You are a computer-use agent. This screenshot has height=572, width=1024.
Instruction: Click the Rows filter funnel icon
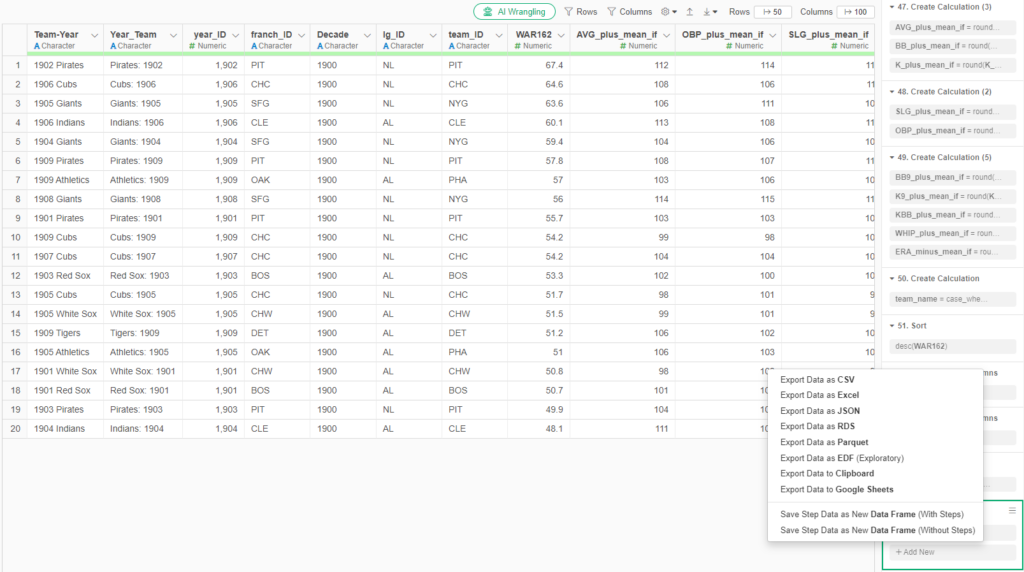568,12
